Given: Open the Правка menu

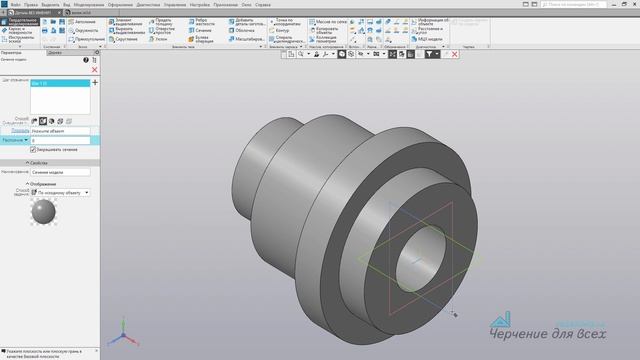Looking at the screenshot, I should click(x=31, y=4).
